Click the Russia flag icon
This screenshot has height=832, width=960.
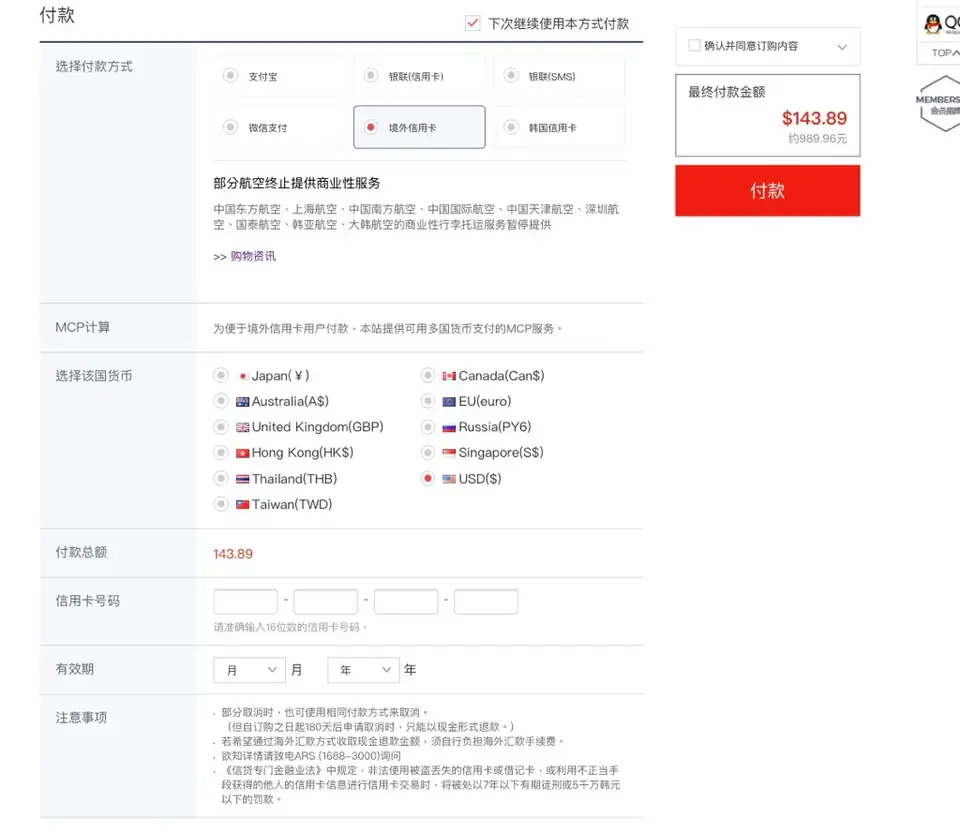pos(449,427)
